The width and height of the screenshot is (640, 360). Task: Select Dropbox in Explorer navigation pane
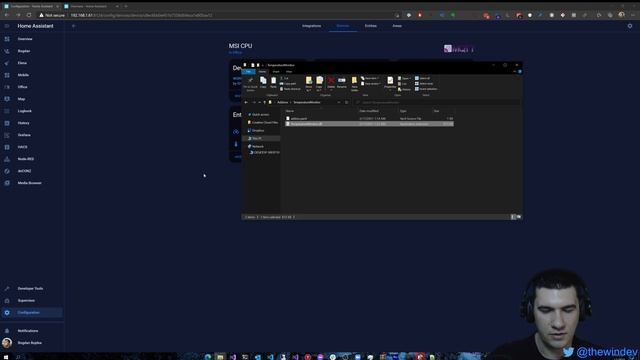256,131
